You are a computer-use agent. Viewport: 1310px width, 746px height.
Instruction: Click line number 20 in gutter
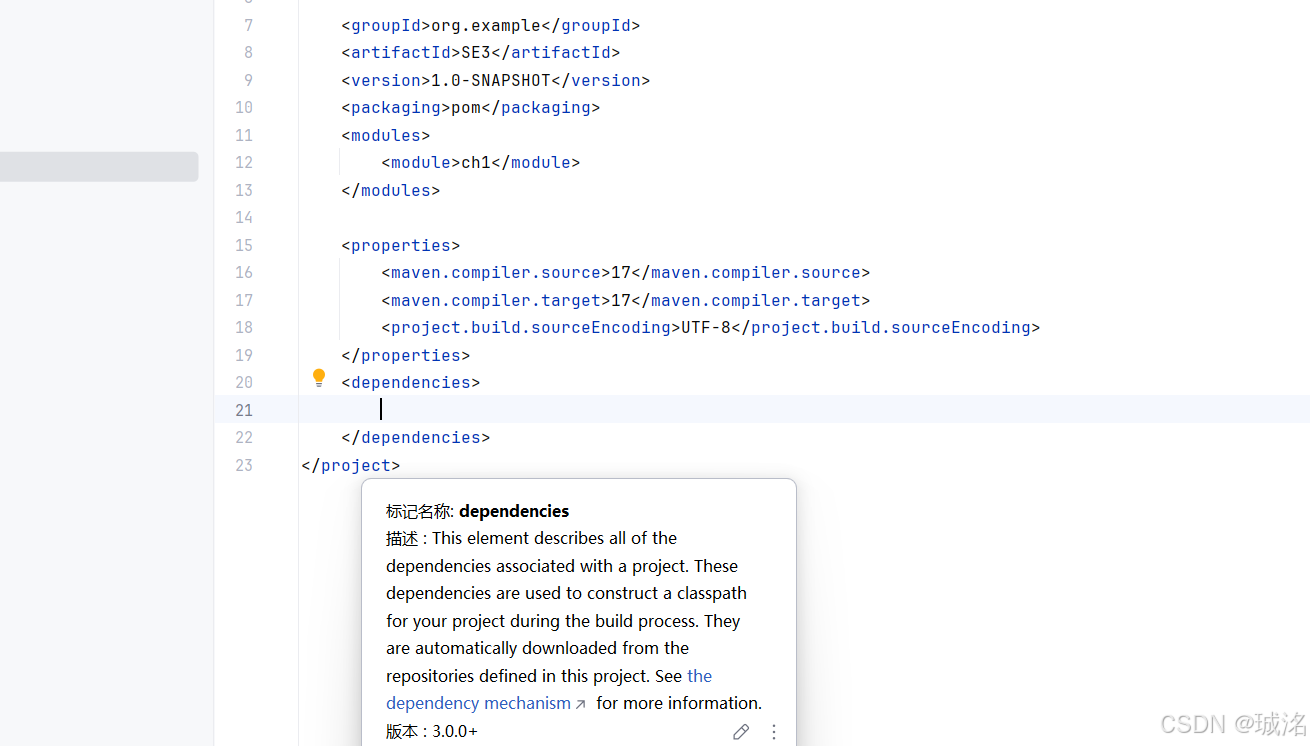(x=244, y=382)
